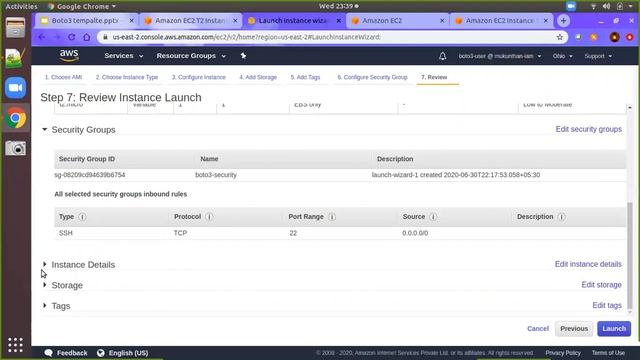Show applications grid in dock
The width and height of the screenshot is (640, 360).
click(x=16, y=345)
